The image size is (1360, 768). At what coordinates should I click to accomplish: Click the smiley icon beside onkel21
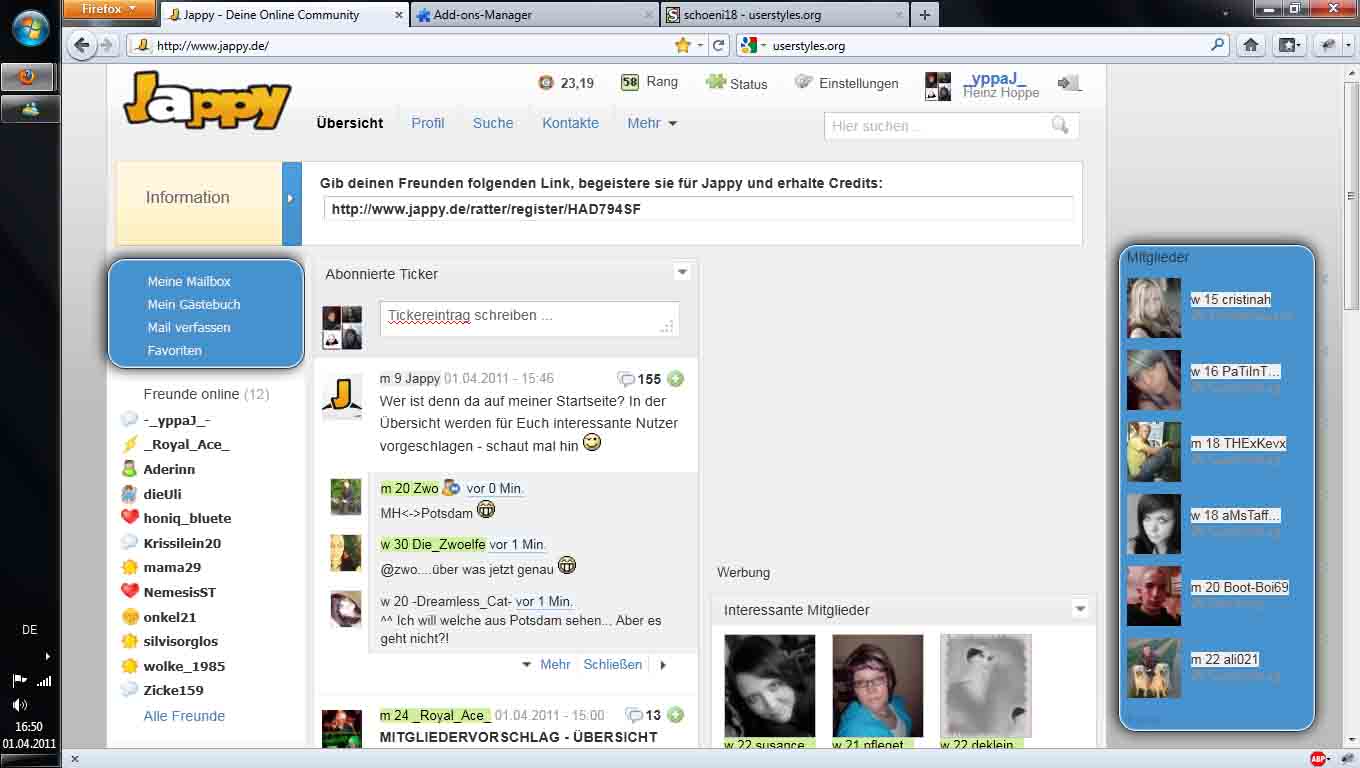point(129,617)
